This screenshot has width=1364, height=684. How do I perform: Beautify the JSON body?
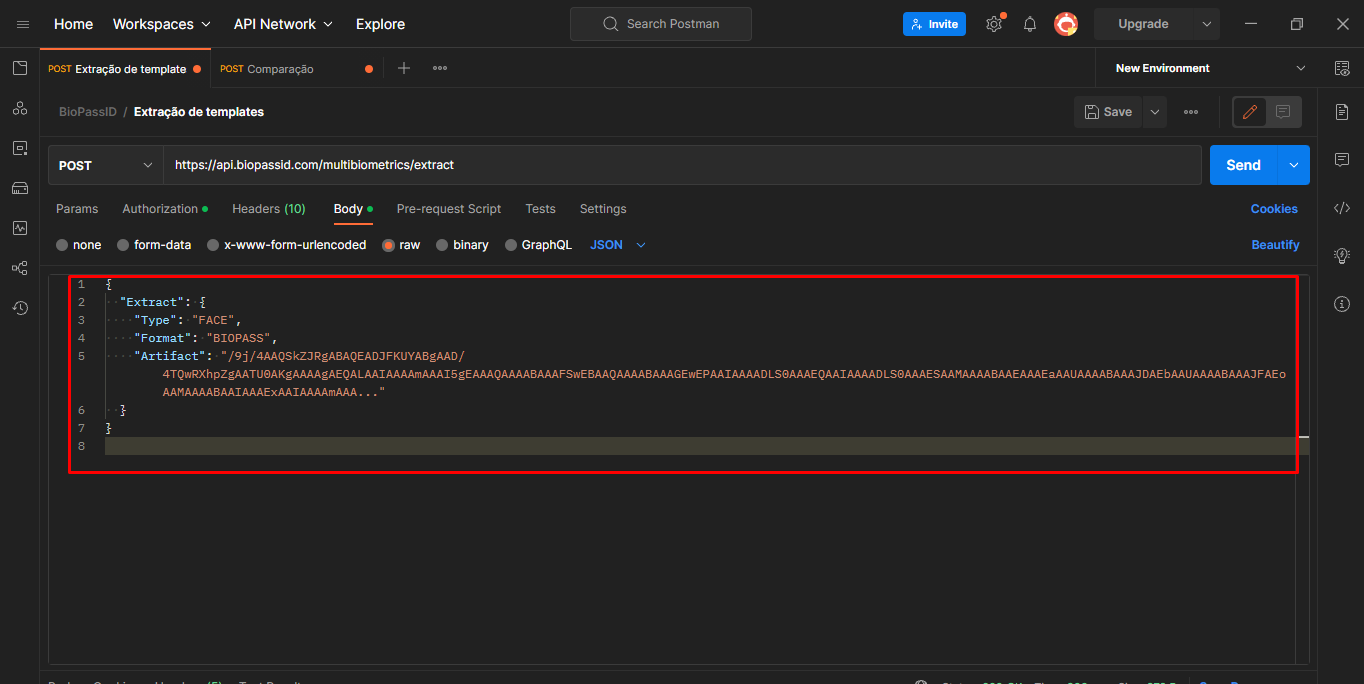pos(1275,245)
